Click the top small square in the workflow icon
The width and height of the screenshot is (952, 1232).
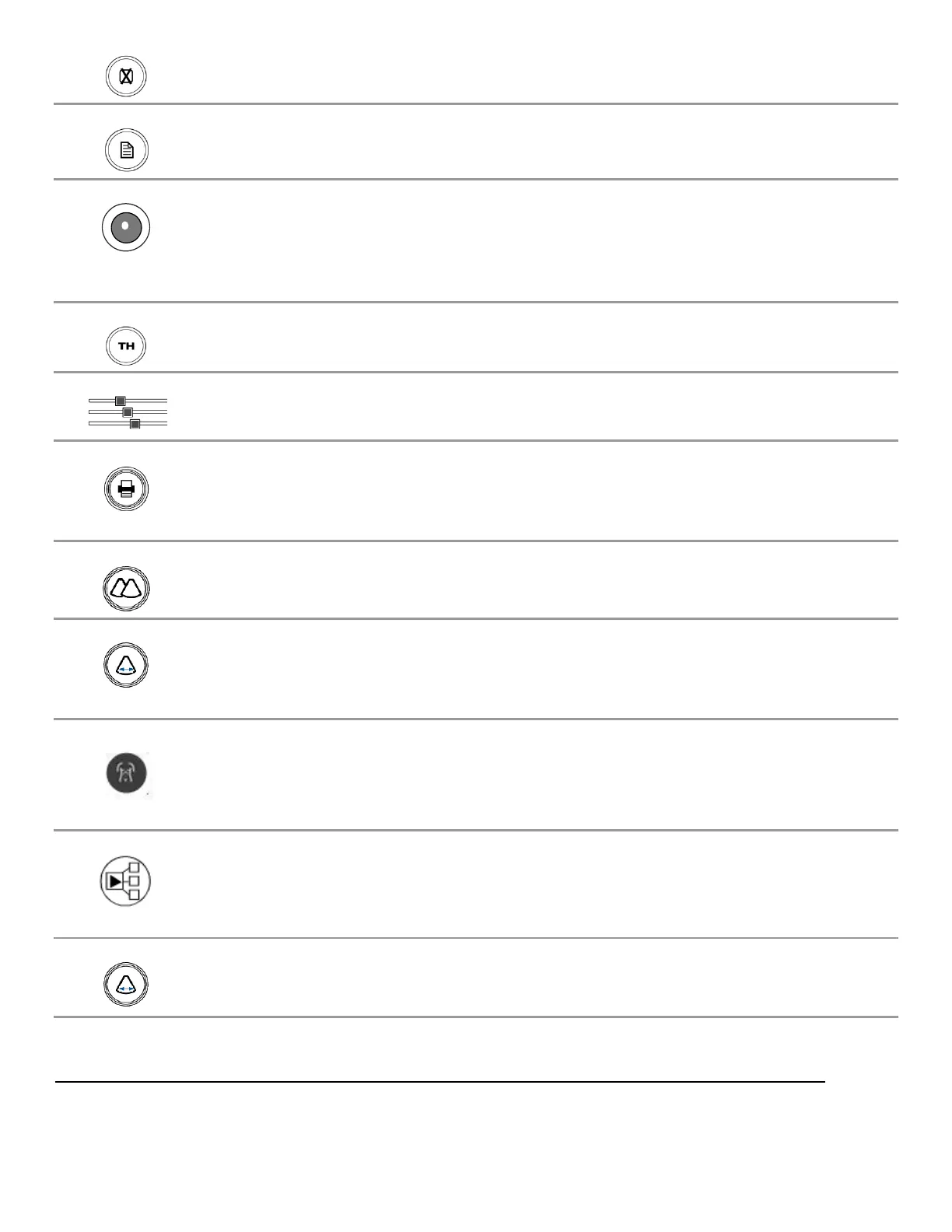(x=134, y=867)
